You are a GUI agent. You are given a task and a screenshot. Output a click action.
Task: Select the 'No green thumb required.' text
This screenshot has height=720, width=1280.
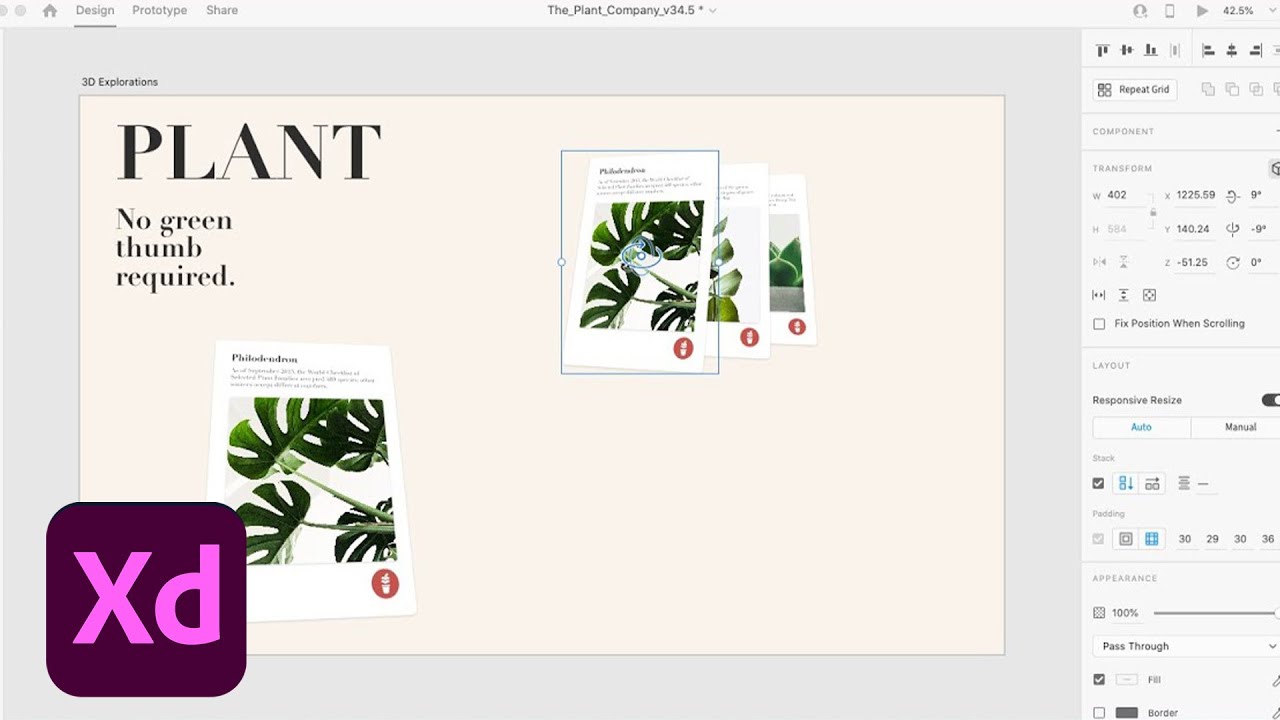[175, 248]
